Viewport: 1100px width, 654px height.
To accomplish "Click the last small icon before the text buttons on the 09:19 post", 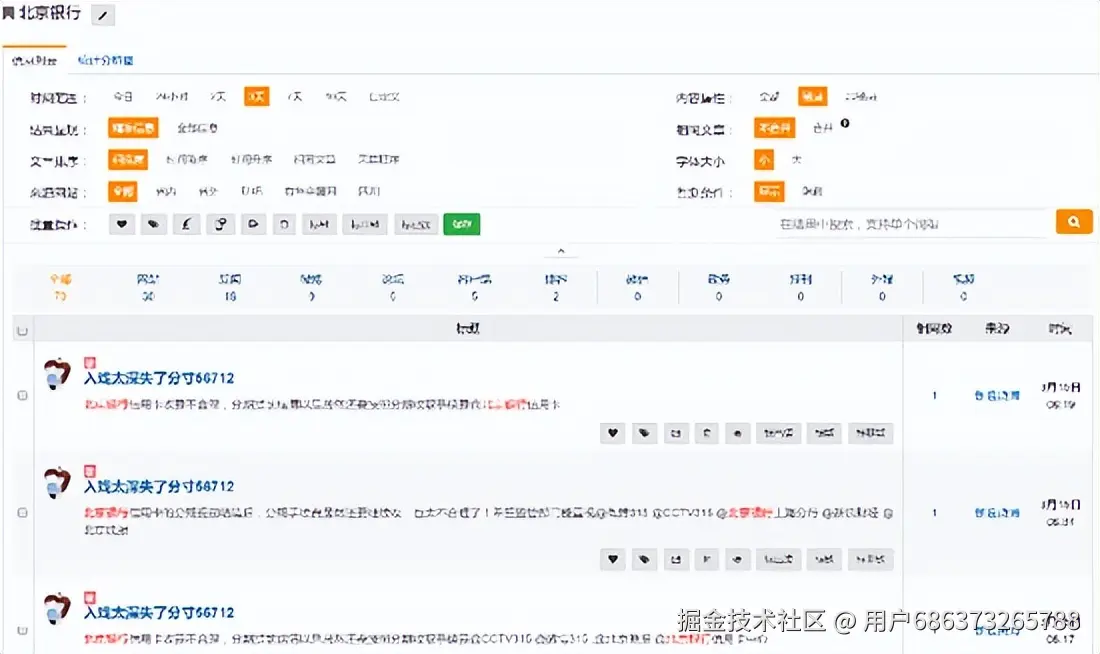I will pos(737,433).
